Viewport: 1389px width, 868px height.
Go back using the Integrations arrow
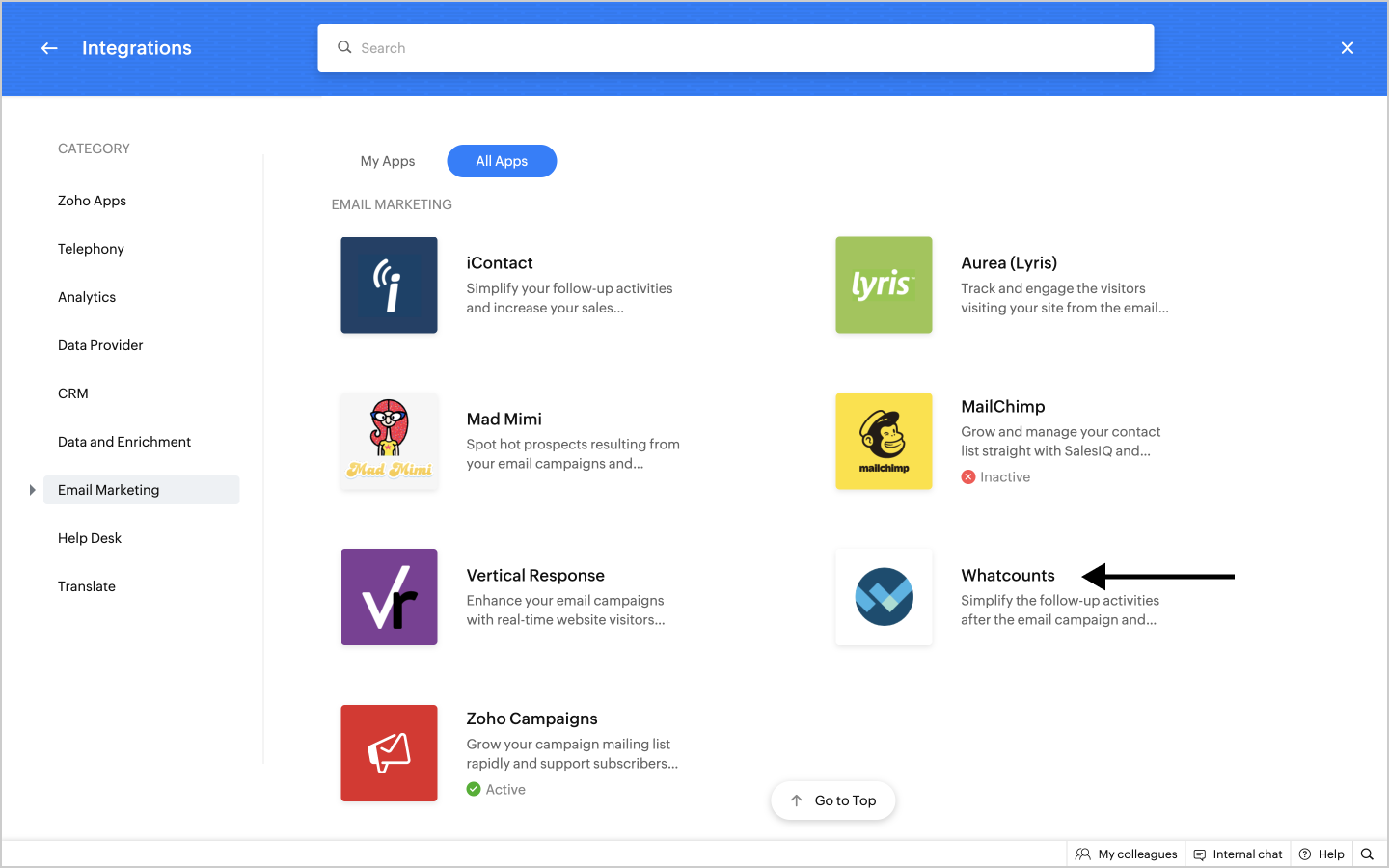tap(49, 48)
